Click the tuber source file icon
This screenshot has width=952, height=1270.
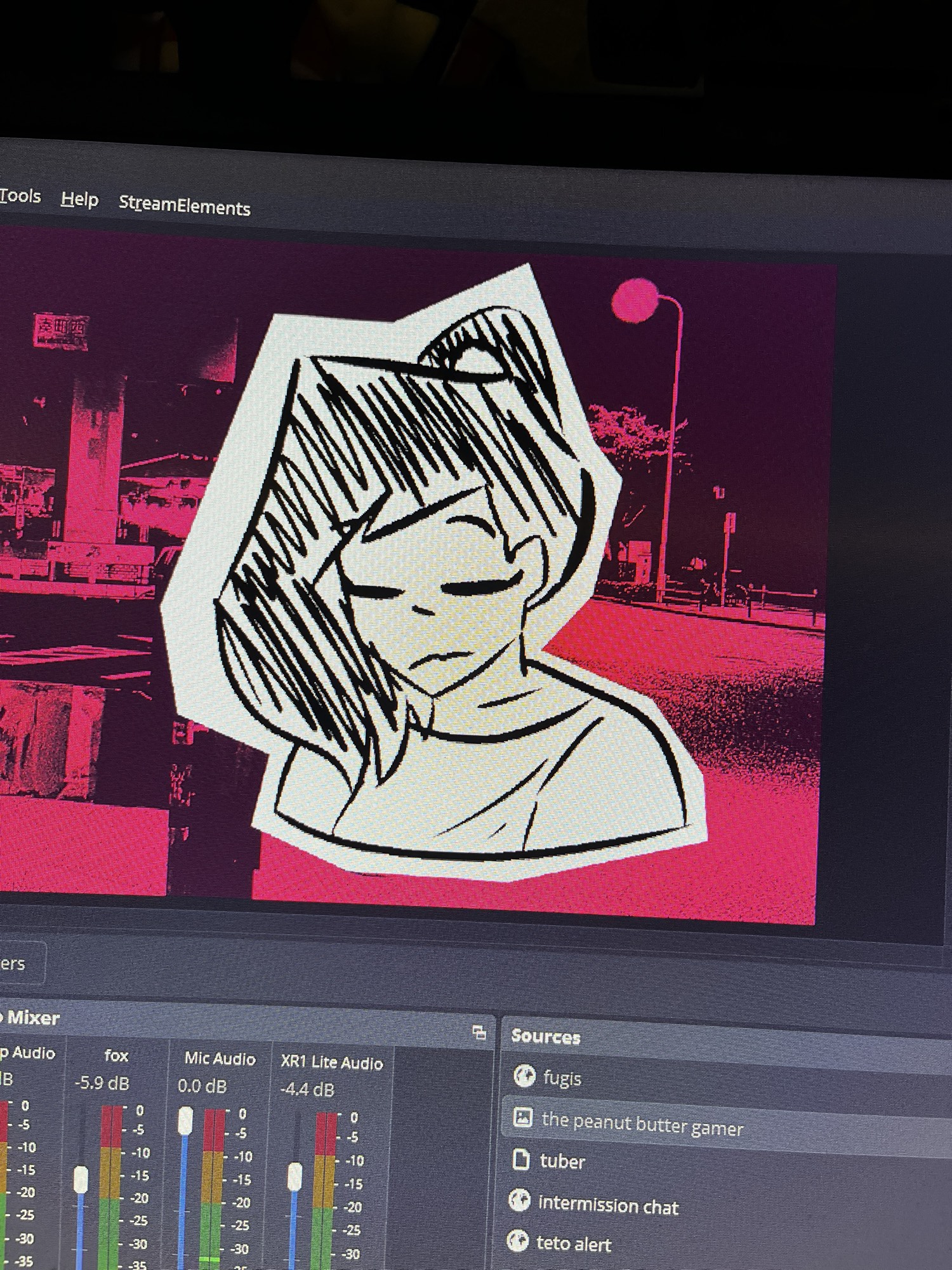point(520,1160)
